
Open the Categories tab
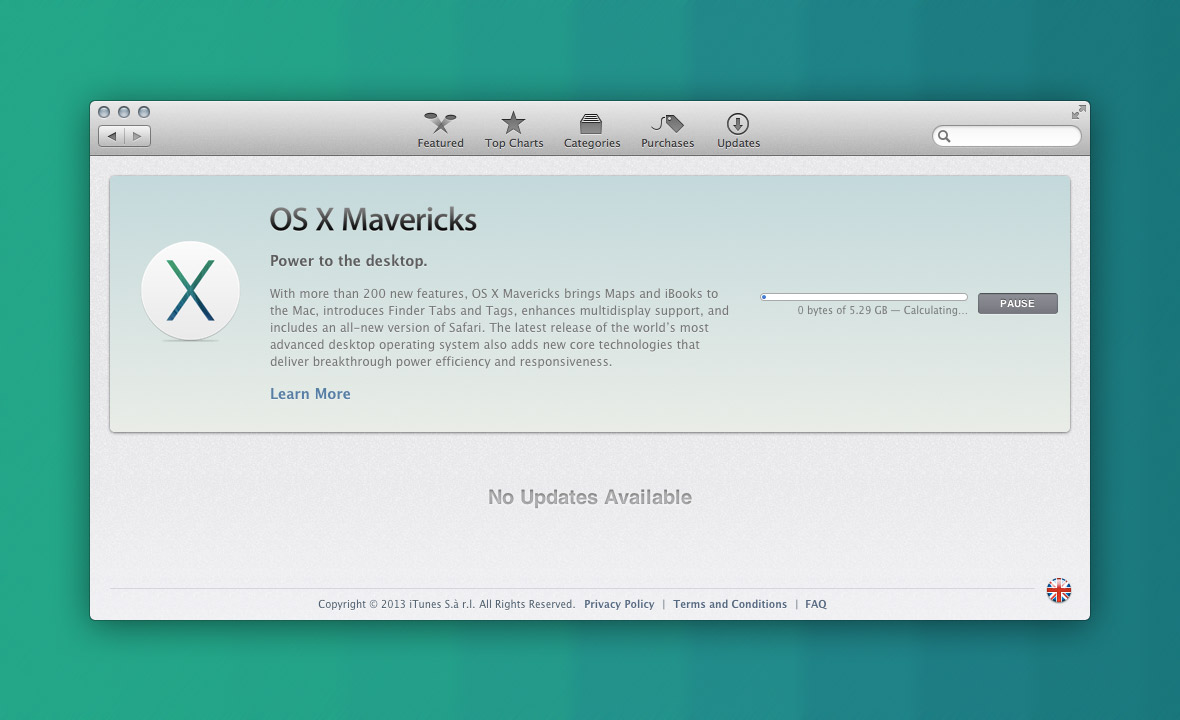pos(592,131)
